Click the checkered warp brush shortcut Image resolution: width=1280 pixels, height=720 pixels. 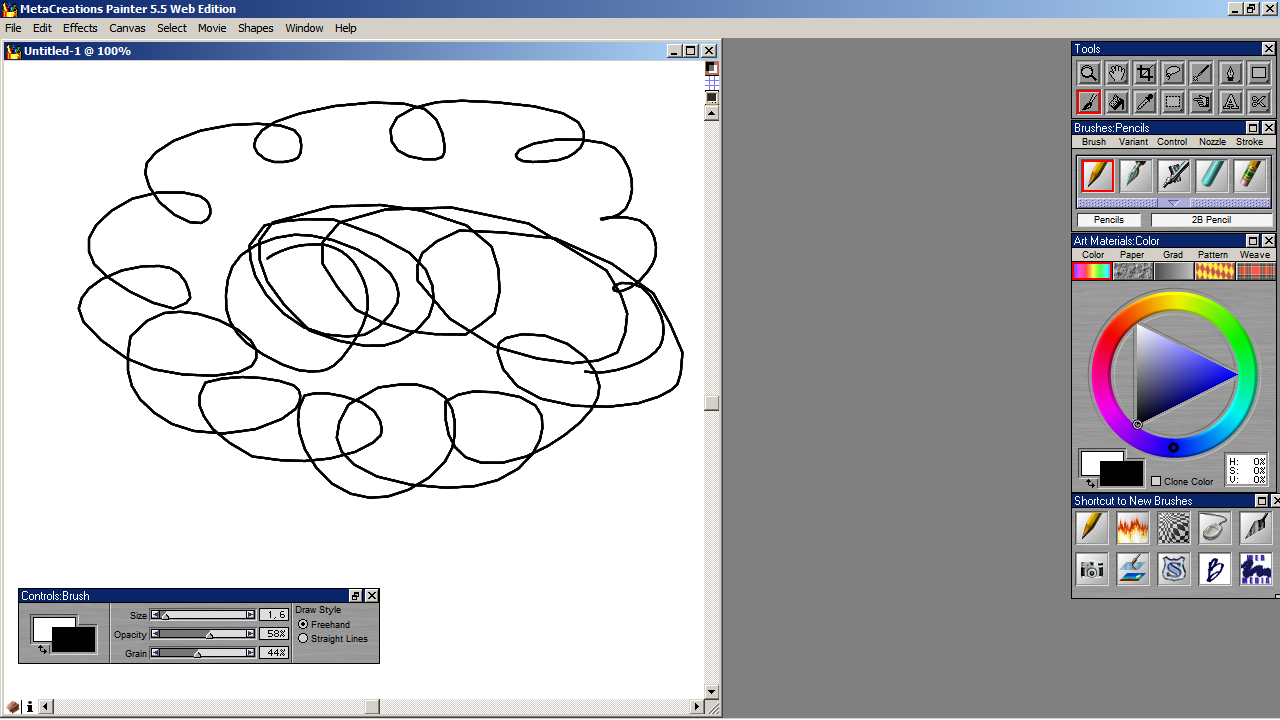tap(1174, 528)
